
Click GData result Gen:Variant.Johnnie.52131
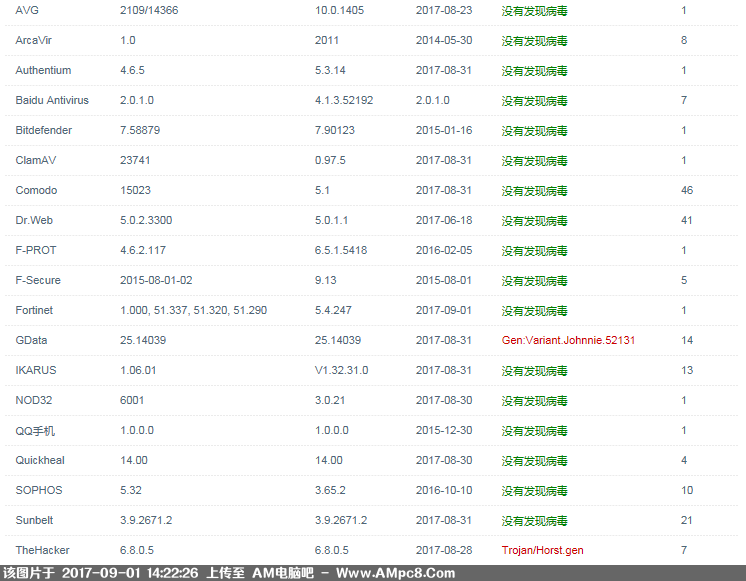pyautogui.click(x=568, y=340)
